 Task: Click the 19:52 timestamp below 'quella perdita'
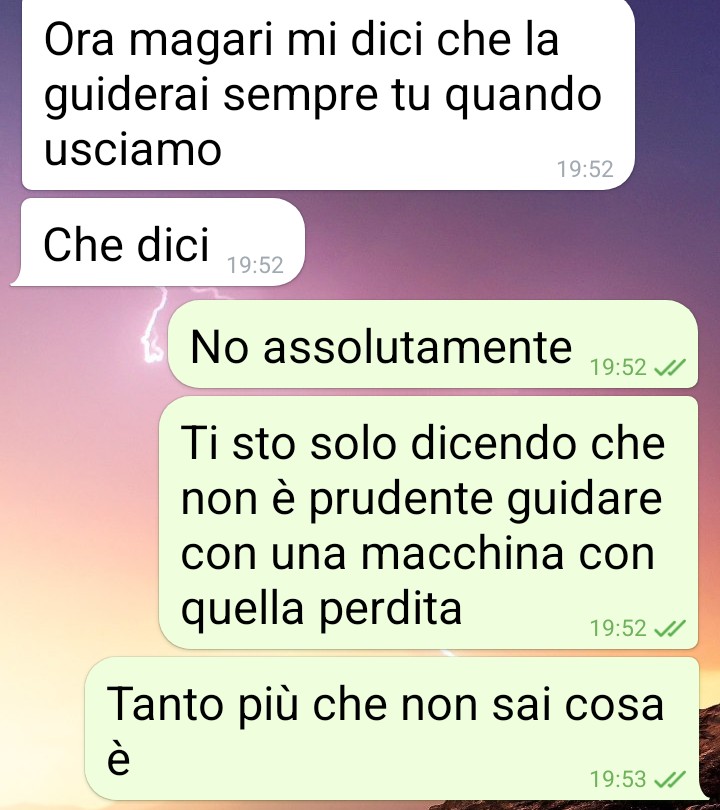coord(618,628)
